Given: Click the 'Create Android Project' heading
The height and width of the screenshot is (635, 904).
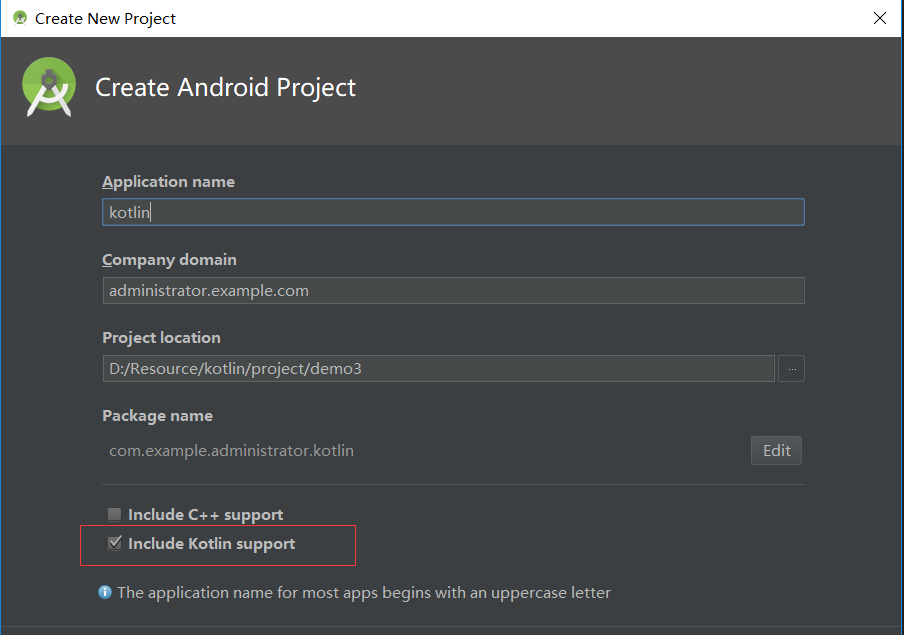Looking at the screenshot, I should tap(225, 87).
